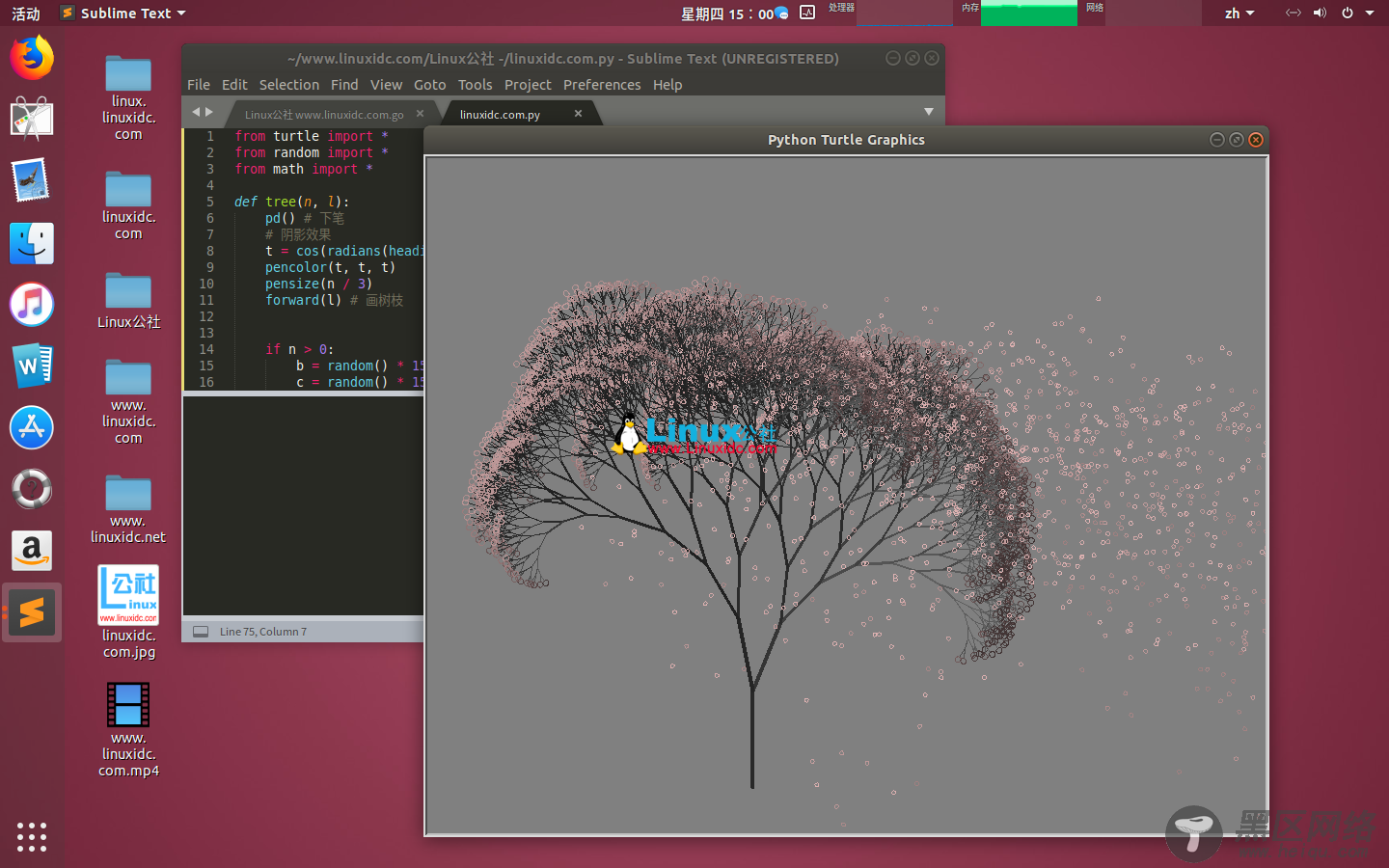Open www.linuxidc.com.mp4 video file
1389x868 pixels.
tap(128, 730)
